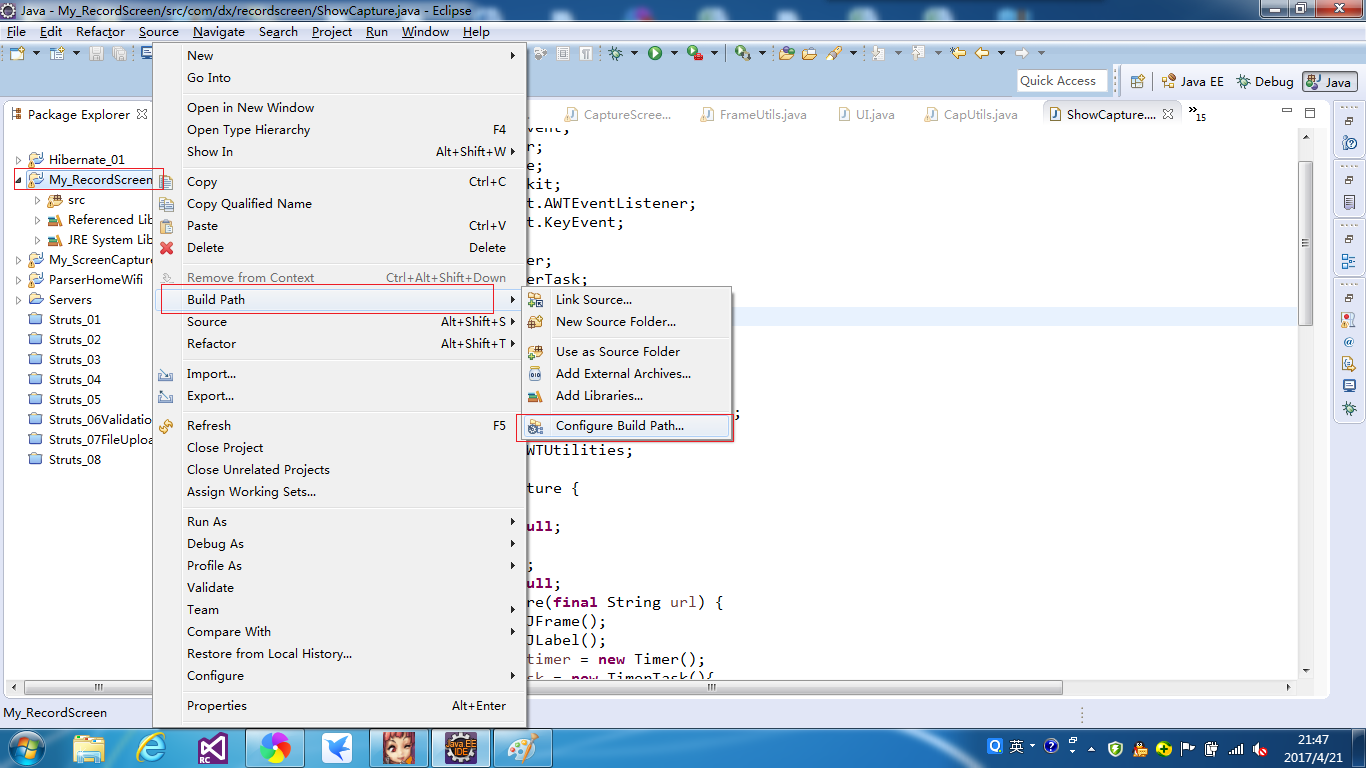Click the Search flashlight toolbar icon
Screen dimensions: 1366x768
834,53
